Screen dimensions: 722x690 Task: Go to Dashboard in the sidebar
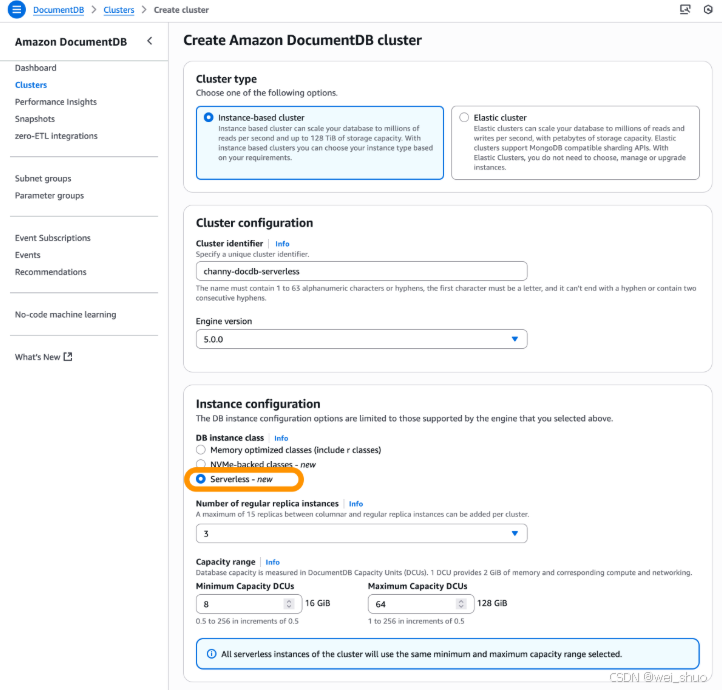coord(35,68)
